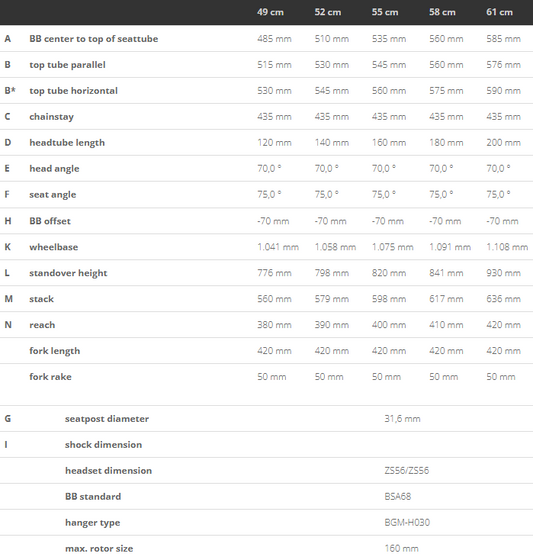This screenshot has width=533, height=560.
Task: Click the top tube parallel row label
Action: tap(68, 65)
